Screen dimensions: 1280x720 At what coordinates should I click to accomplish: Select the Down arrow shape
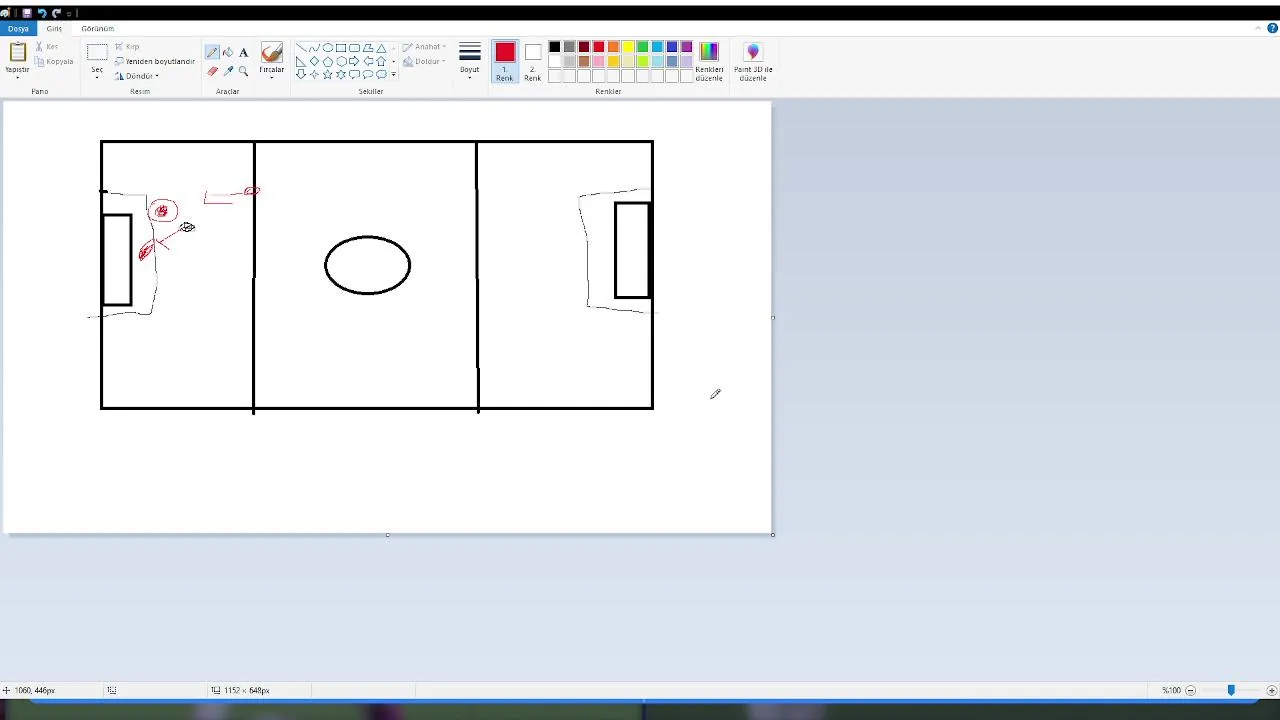point(301,75)
